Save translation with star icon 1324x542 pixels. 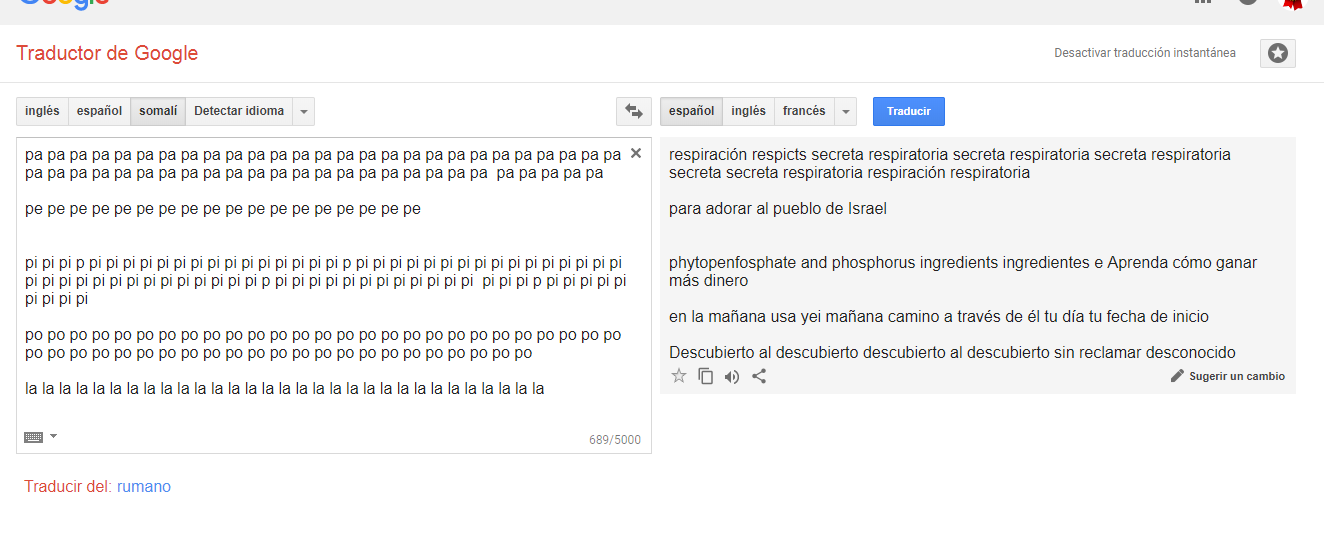coord(679,376)
